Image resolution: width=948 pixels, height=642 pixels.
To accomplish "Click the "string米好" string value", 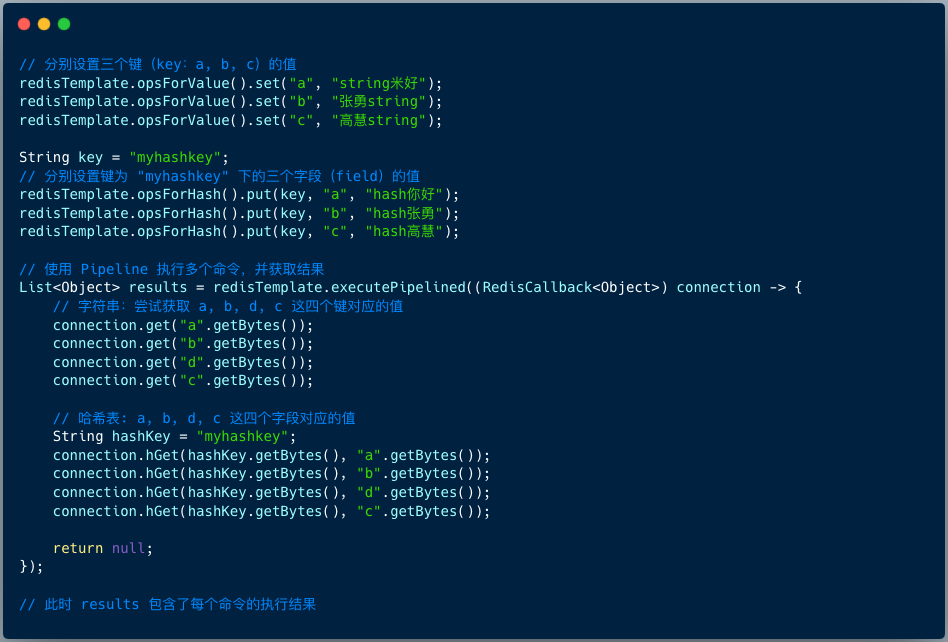I will [x=378, y=83].
